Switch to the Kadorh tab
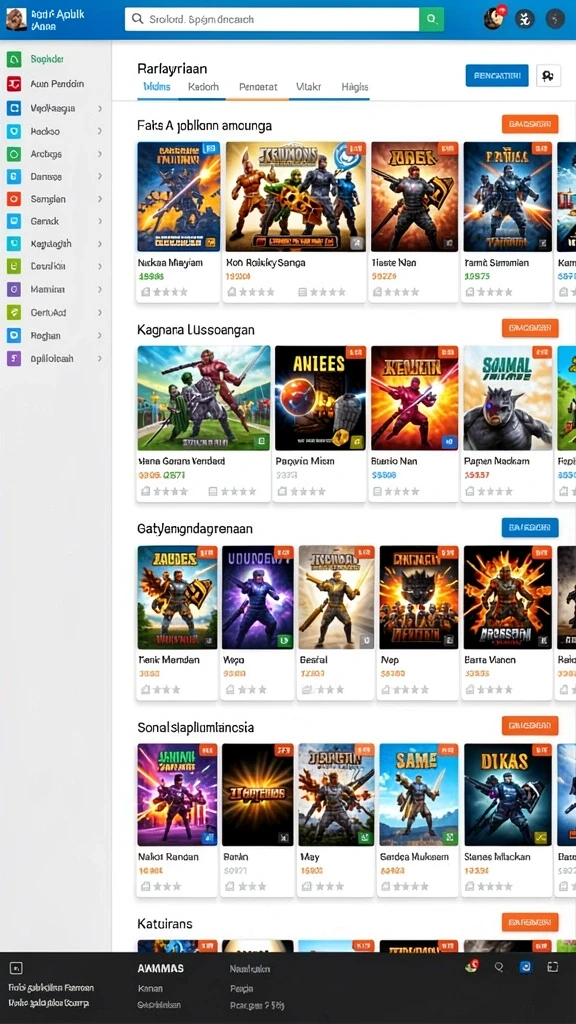This screenshot has width=576, height=1024. click(x=203, y=86)
